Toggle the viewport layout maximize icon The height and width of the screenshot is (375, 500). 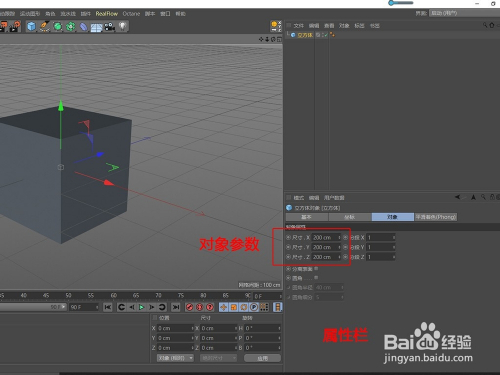tap(279, 39)
